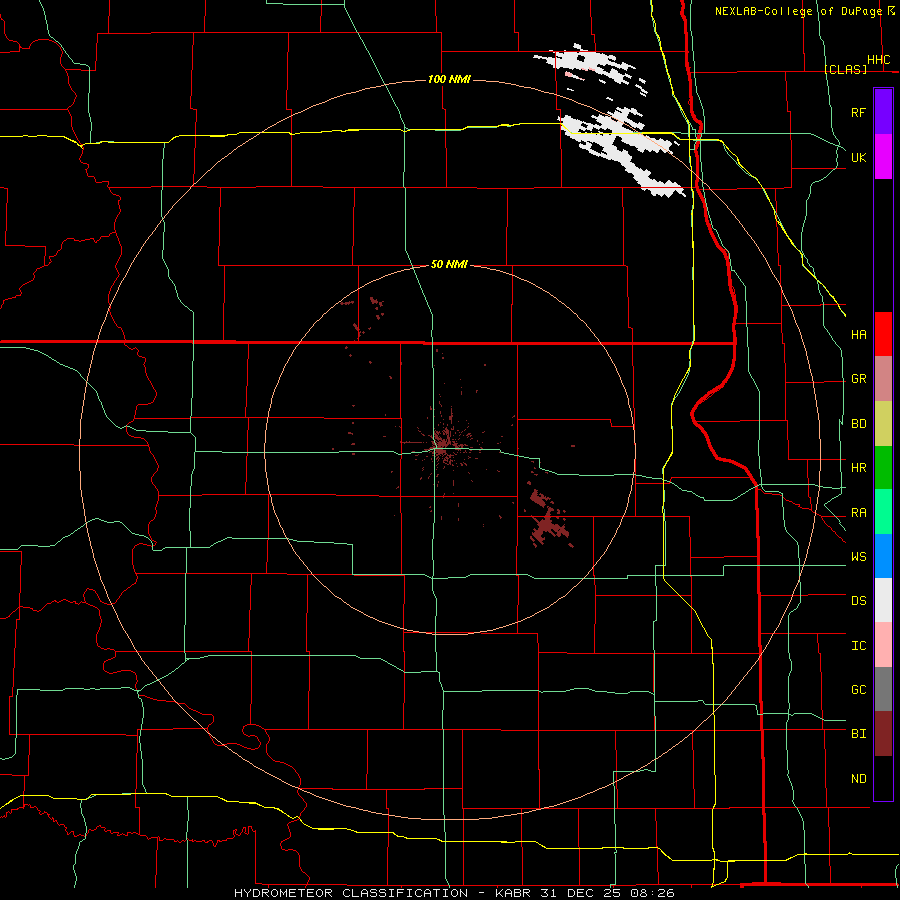Viewport: 900px width, 900px height.
Task: Select the light pink IC legend swatch
Action: 883,645
